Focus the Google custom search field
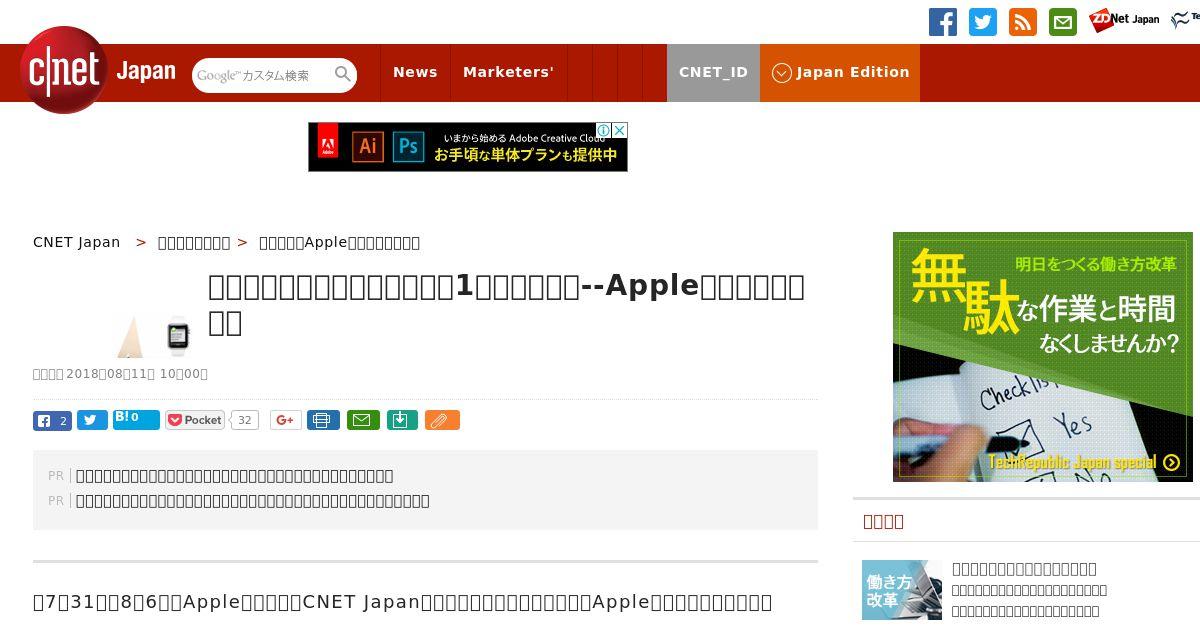The height and width of the screenshot is (630, 1200). pos(262,75)
